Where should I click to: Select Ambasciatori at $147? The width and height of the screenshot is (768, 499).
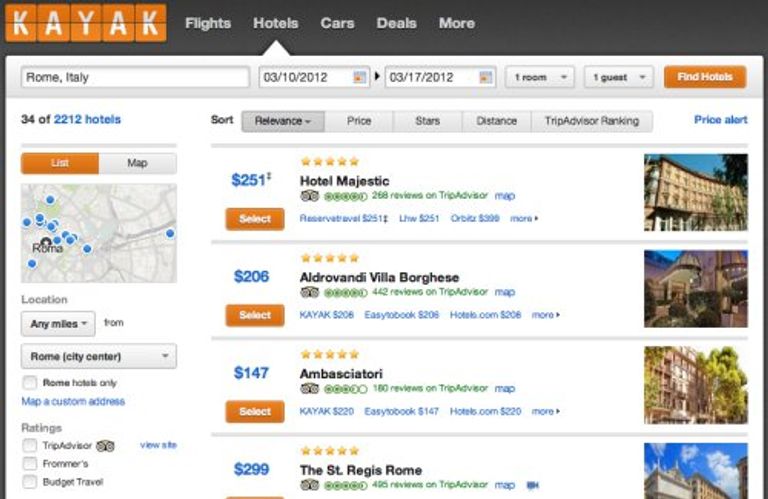(255, 412)
